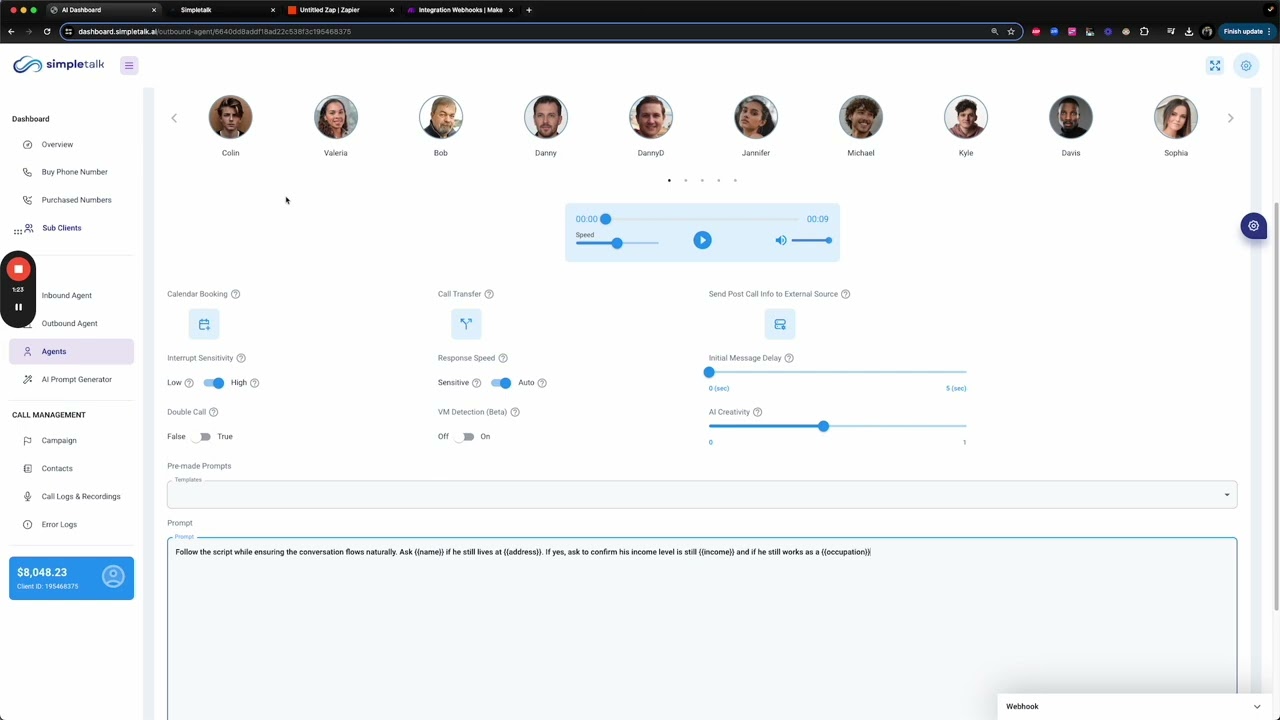Click the browser bookmark star icon
Viewport: 1280px width, 720px height.
click(1011, 31)
